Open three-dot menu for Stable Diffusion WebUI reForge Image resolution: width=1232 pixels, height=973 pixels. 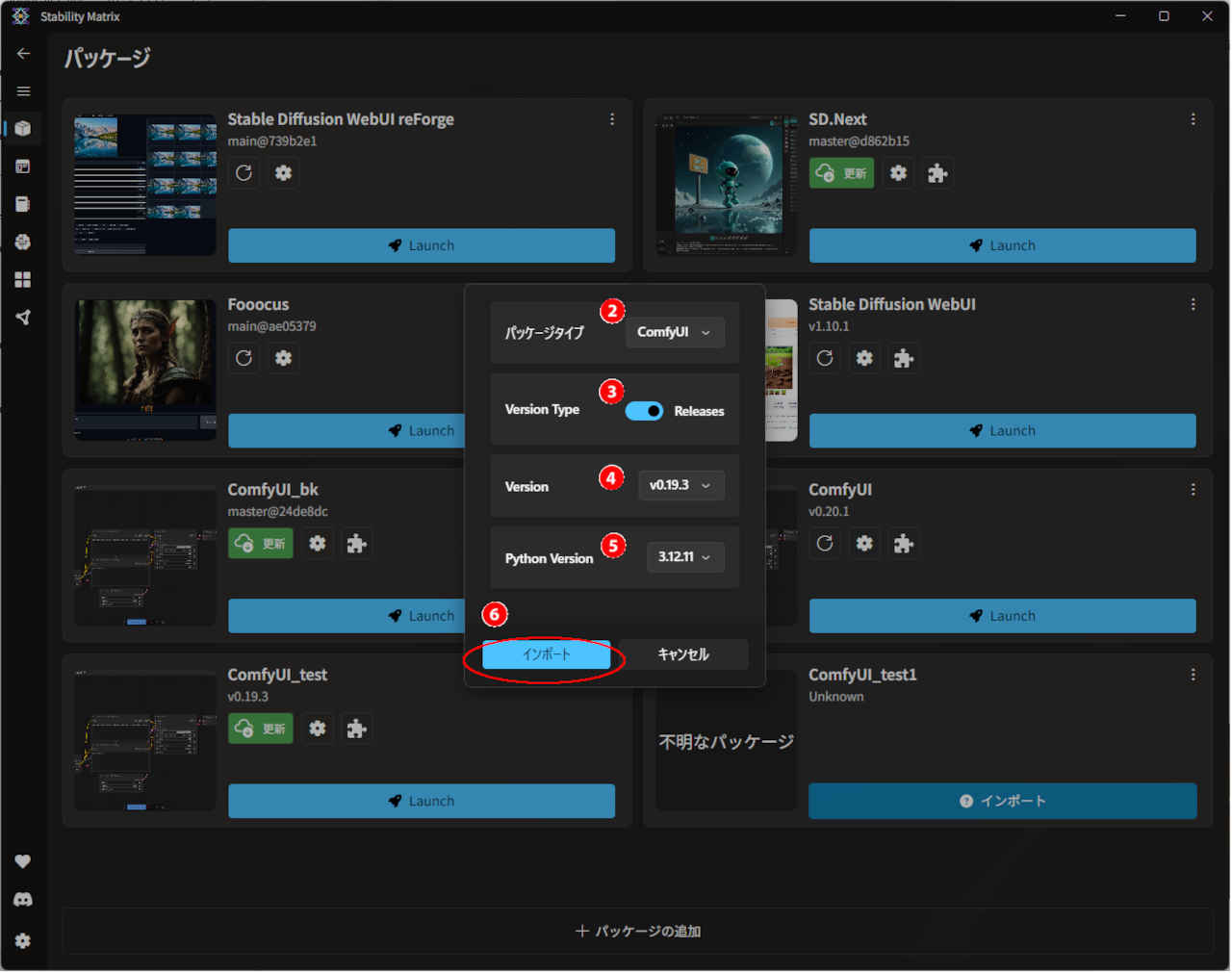(612, 119)
